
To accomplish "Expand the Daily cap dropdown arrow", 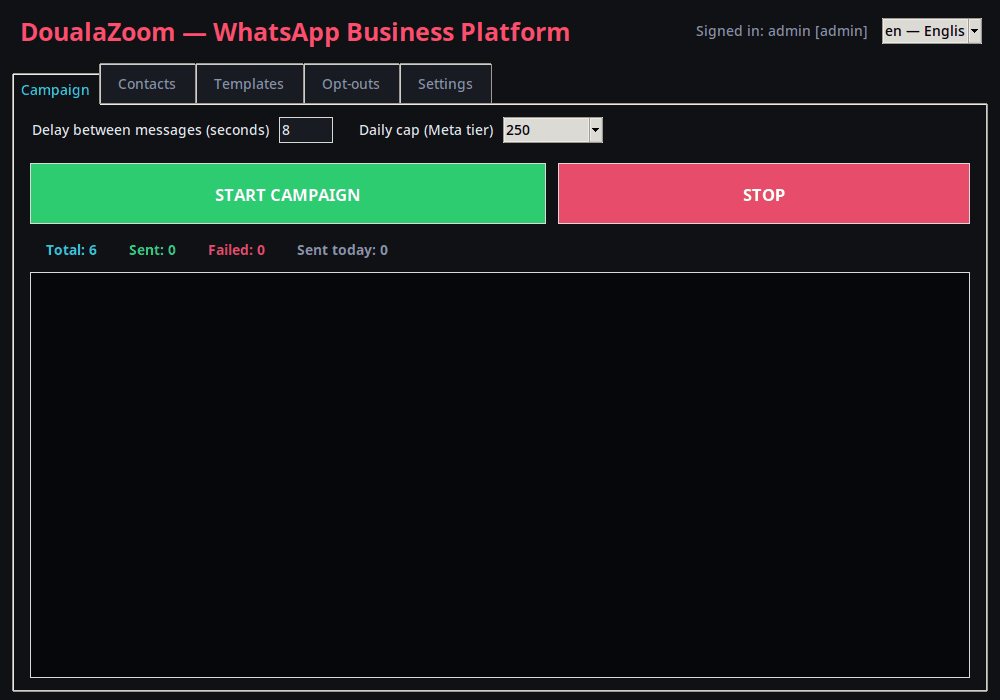I will pyautogui.click(x=595, y=130).
